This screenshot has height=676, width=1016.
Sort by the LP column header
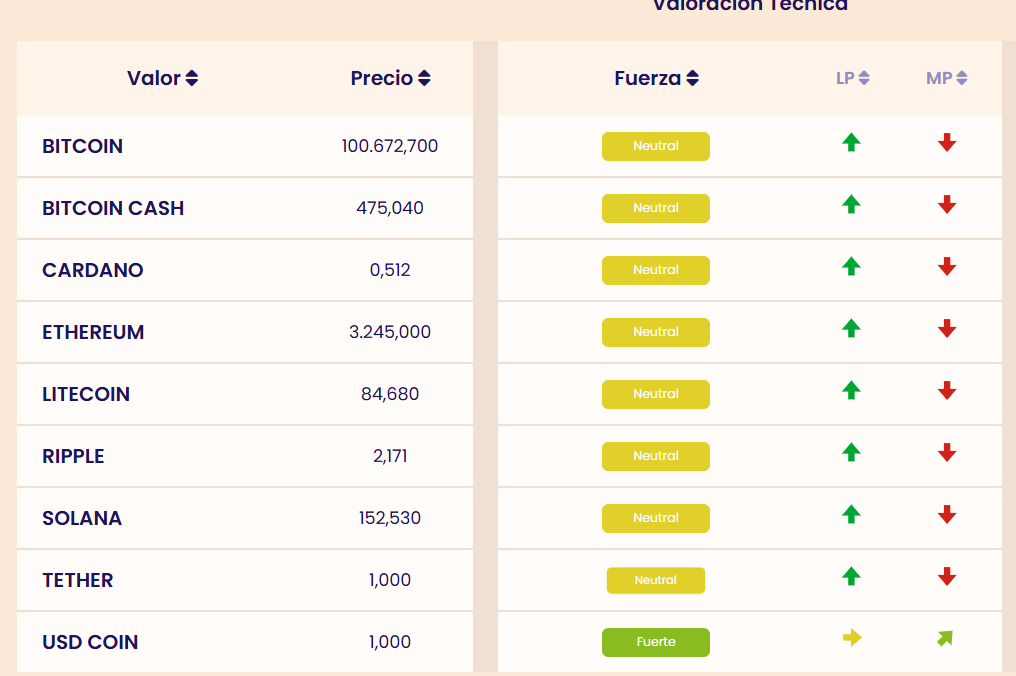853,78
